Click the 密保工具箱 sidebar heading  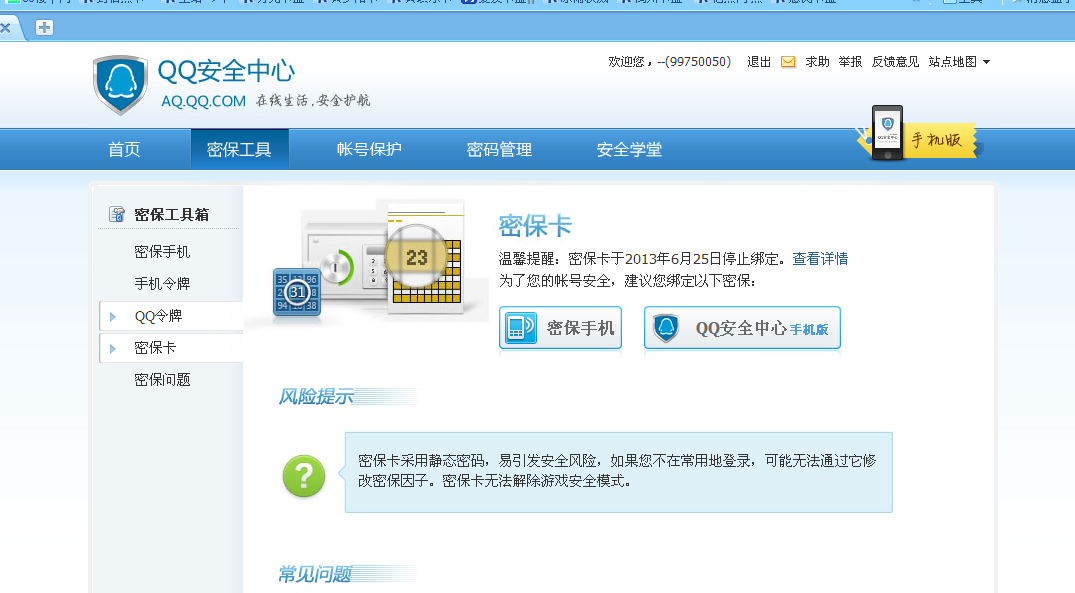pos(171,215)
